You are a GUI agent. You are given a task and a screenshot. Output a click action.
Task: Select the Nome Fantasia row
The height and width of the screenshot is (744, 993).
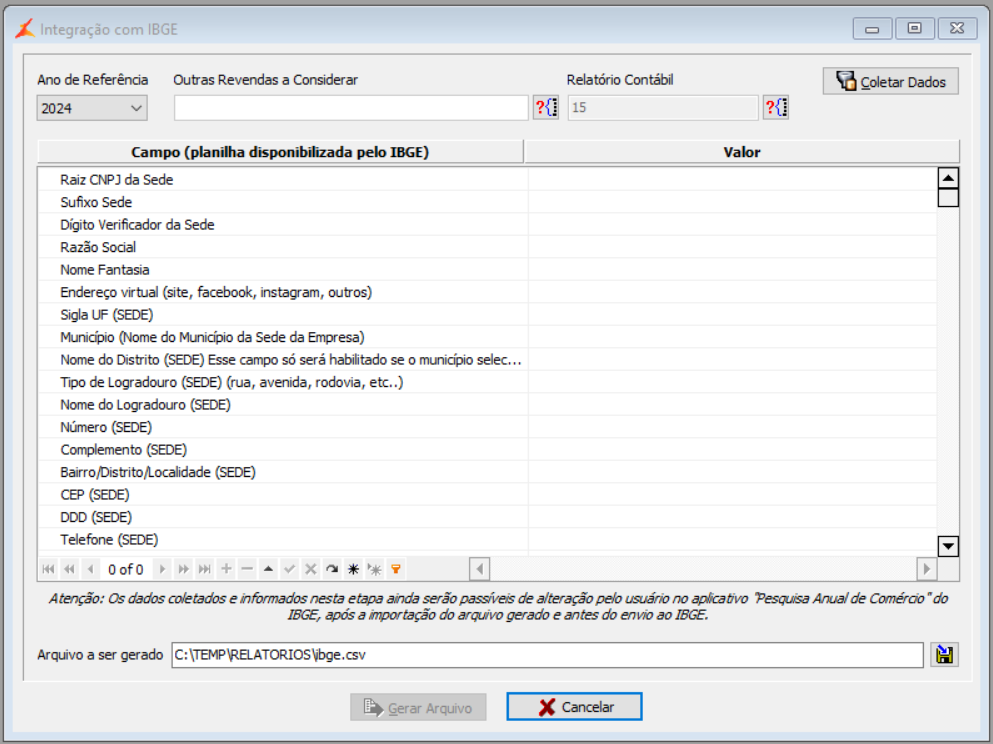pyautogui.click(x=487, y=270)
